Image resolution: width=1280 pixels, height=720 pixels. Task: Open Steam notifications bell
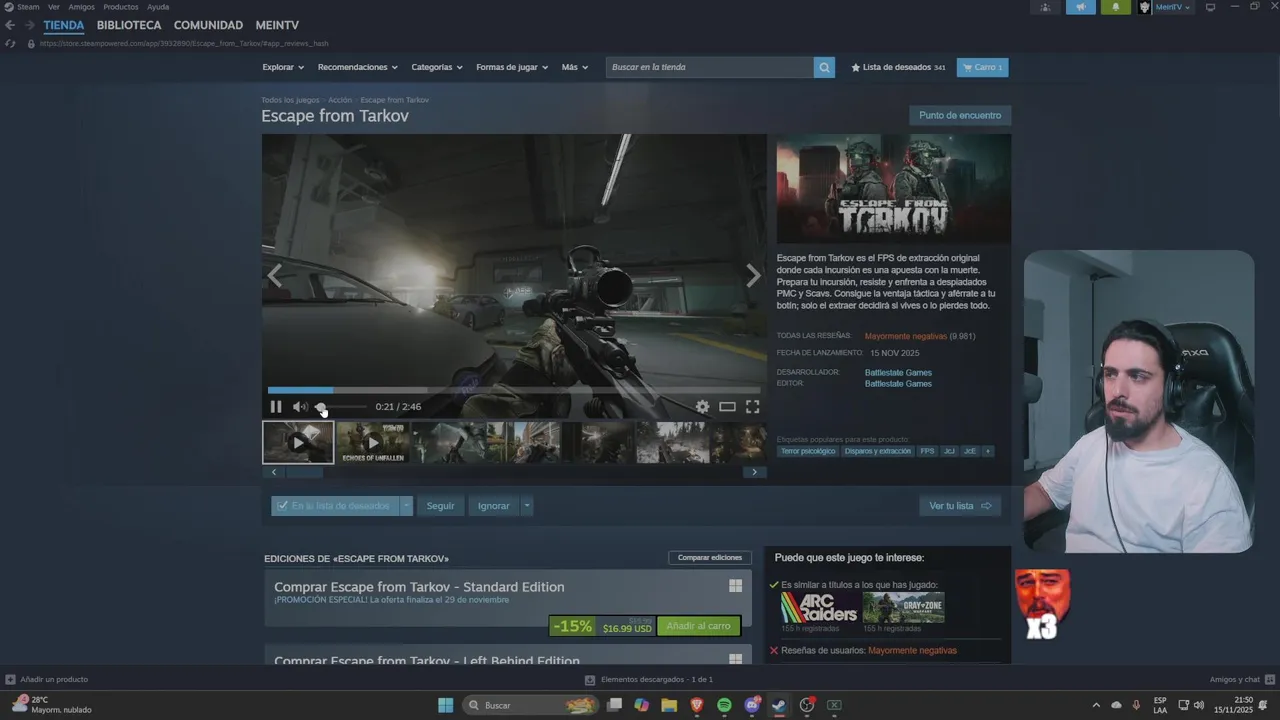pos(1116,7)
